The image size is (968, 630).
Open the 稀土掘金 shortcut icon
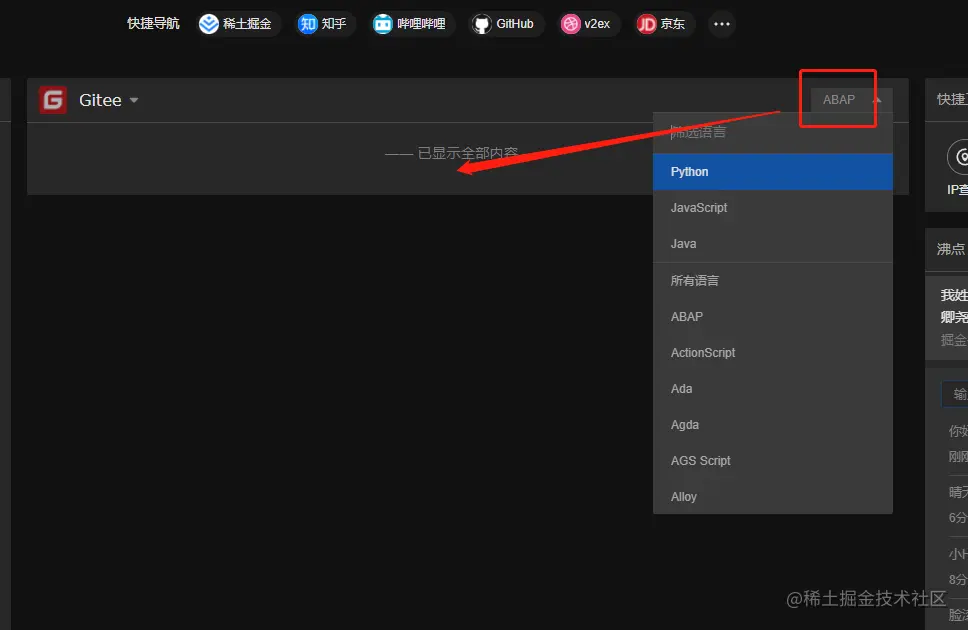pyautogui.click(x=209, y=24)
